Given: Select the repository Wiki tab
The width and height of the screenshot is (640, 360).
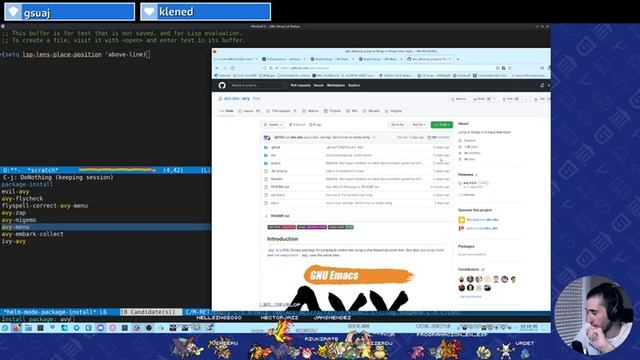Looking at the screenshot, I should 352,111.
